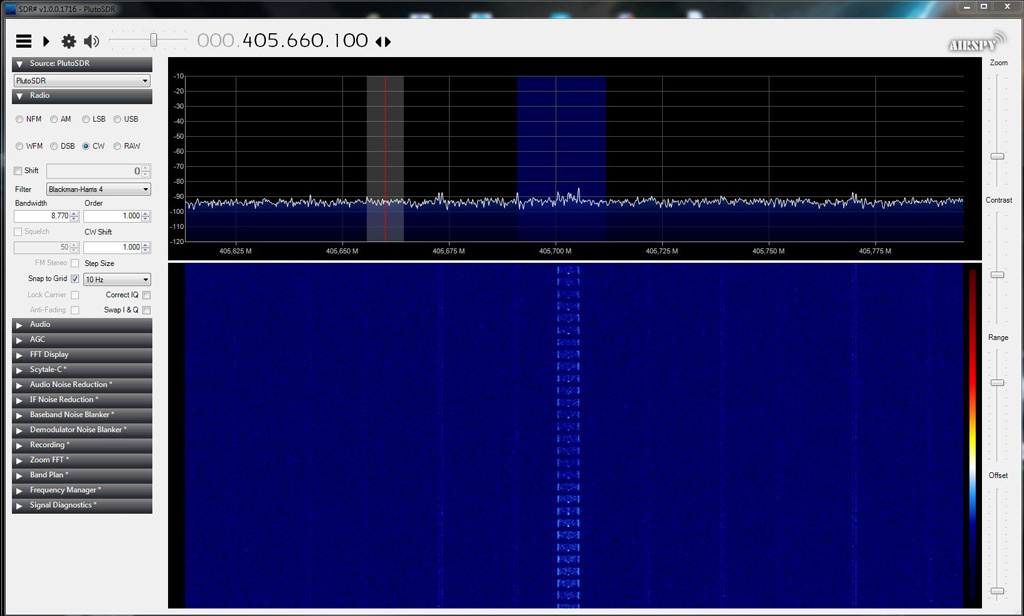Viewport: 1024px width, 616px height.
Task: Expand the Demodulator Noise Blanker panel
Action: 82,430
